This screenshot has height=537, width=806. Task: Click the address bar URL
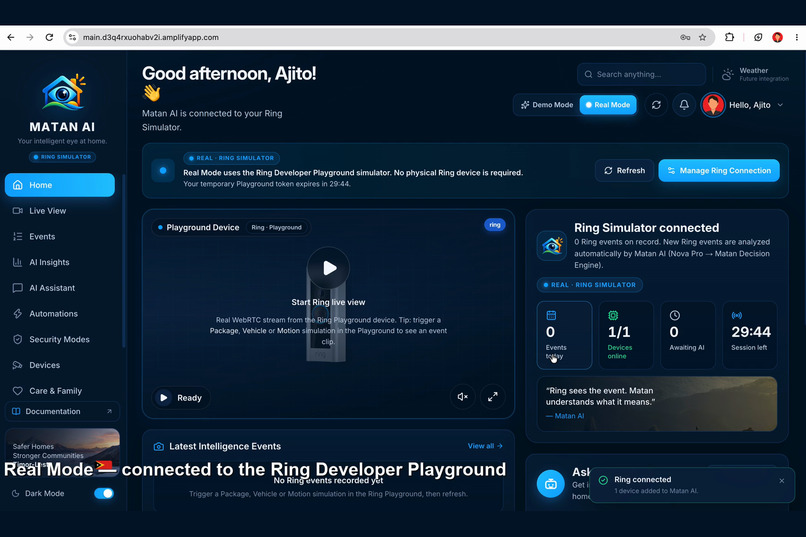click(x=151, y=37)
